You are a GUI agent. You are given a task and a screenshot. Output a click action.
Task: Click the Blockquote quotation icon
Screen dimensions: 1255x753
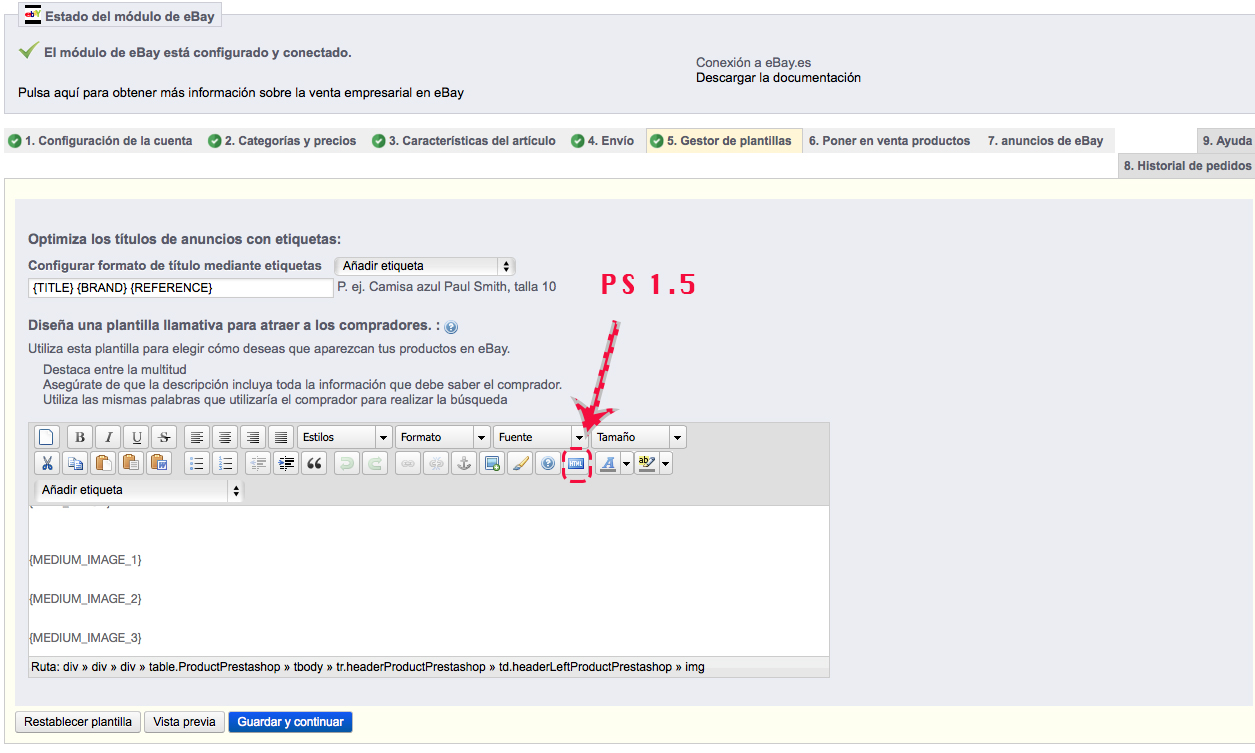pos(314,463)
